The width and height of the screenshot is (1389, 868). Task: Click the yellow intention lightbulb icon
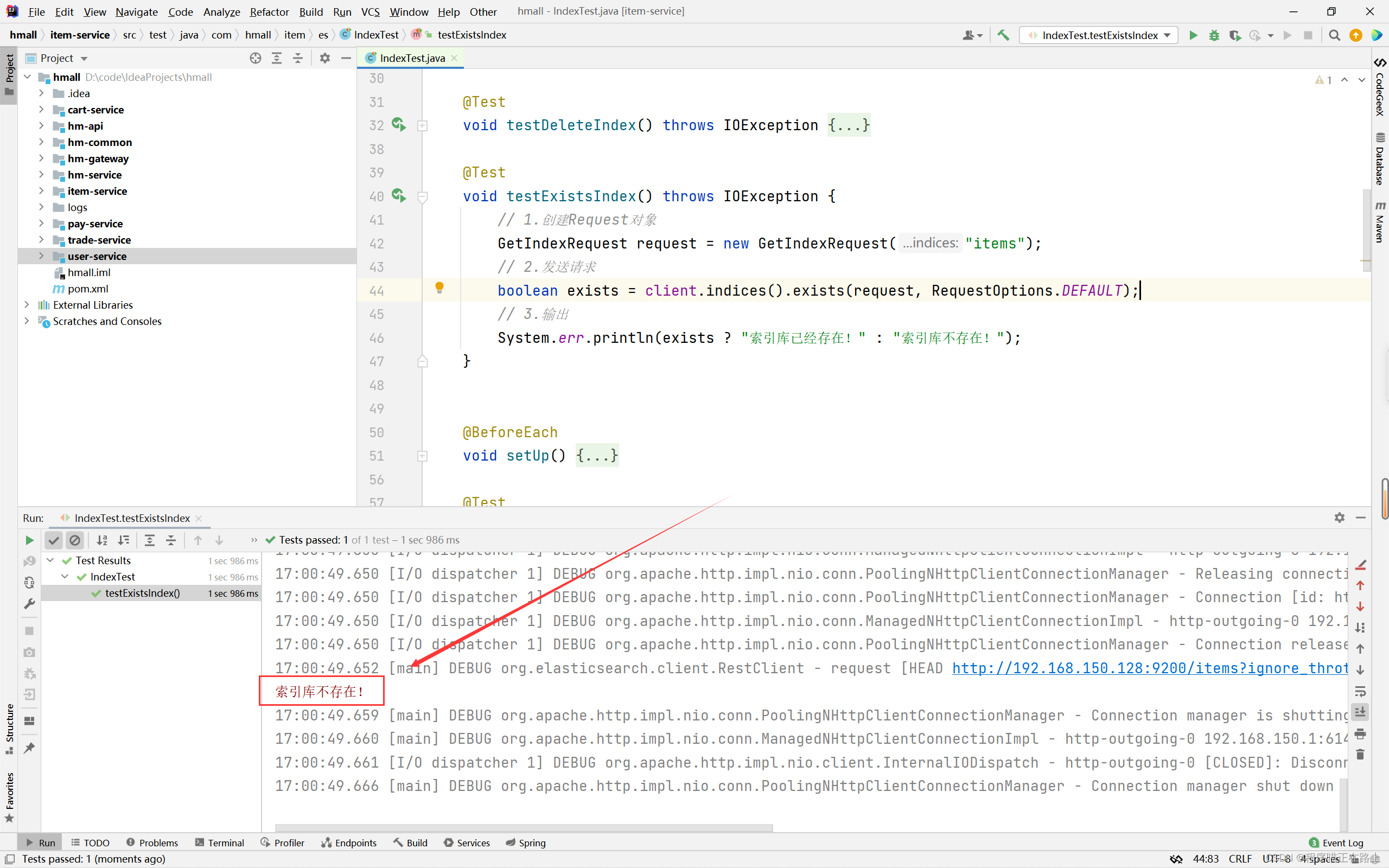(439, 287)
